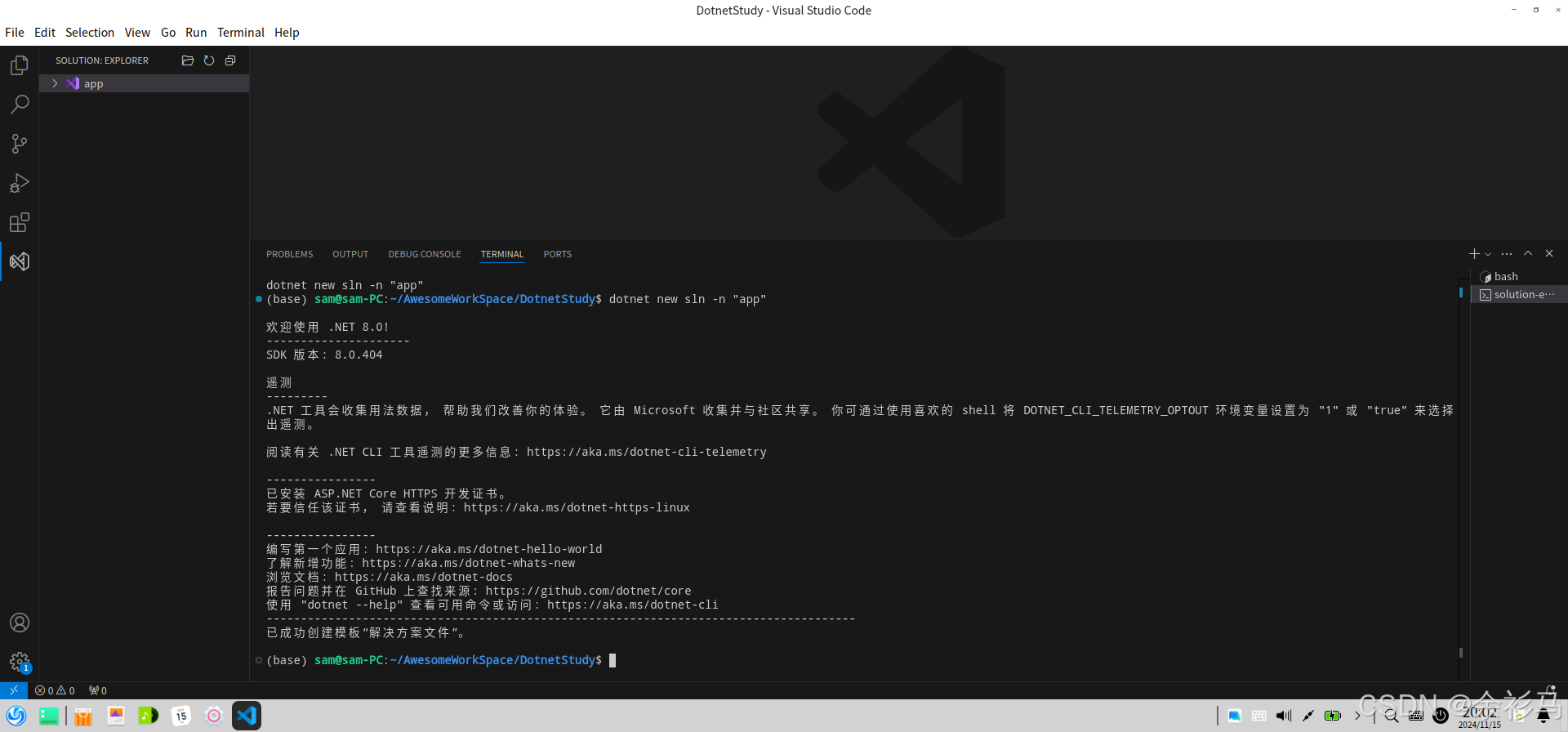Expand the app solution chevron

55,83
